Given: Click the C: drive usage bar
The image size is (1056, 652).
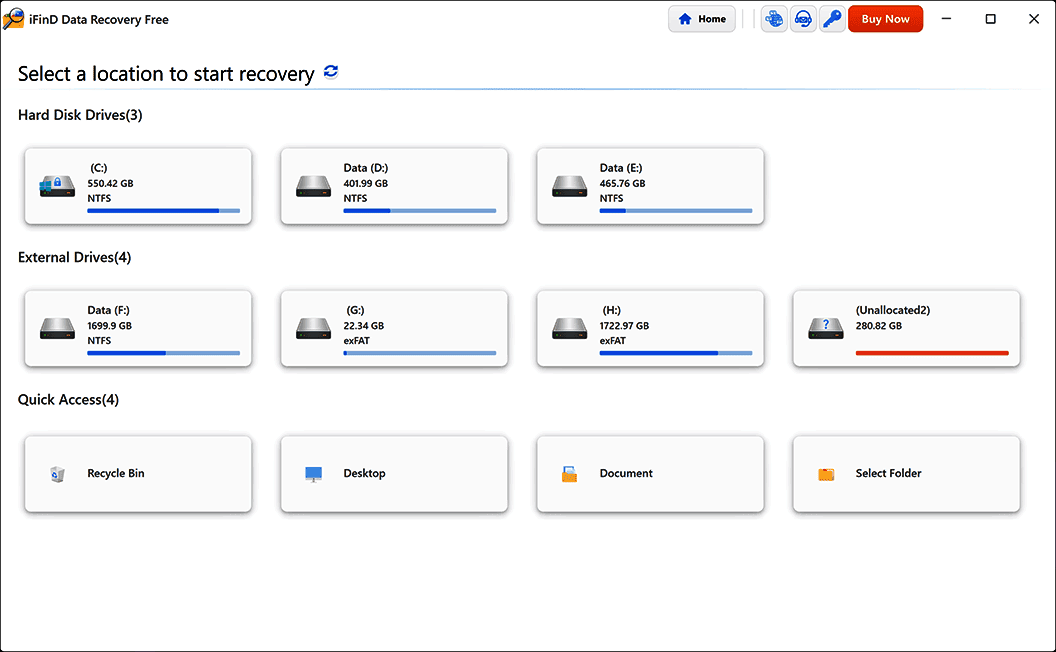Looking at the screenshot, I should pos(164,211).
